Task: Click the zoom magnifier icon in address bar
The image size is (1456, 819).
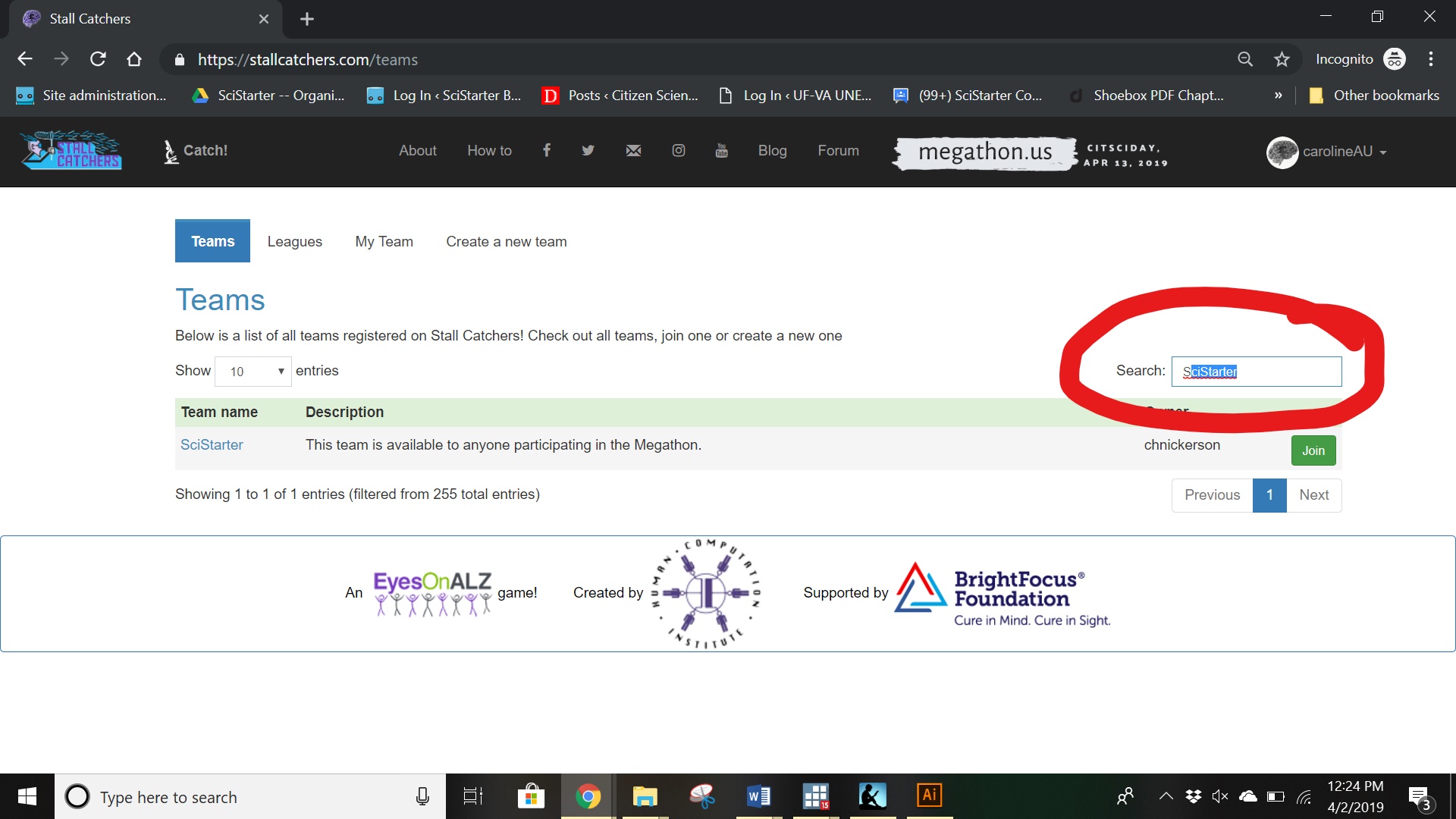Action: (x=1245, y=59)
